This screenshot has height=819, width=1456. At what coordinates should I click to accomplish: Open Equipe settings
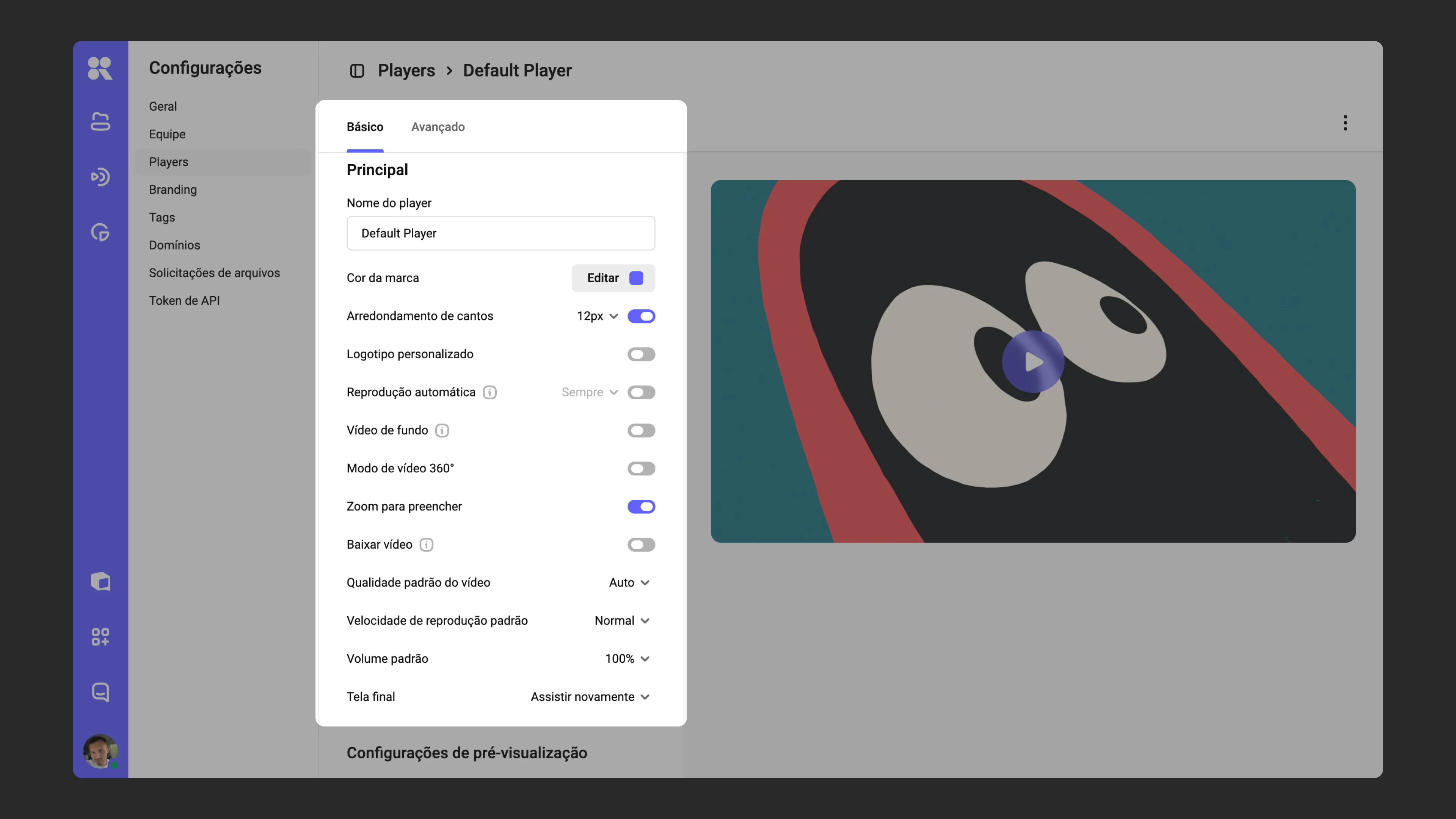tap(167, 134)
